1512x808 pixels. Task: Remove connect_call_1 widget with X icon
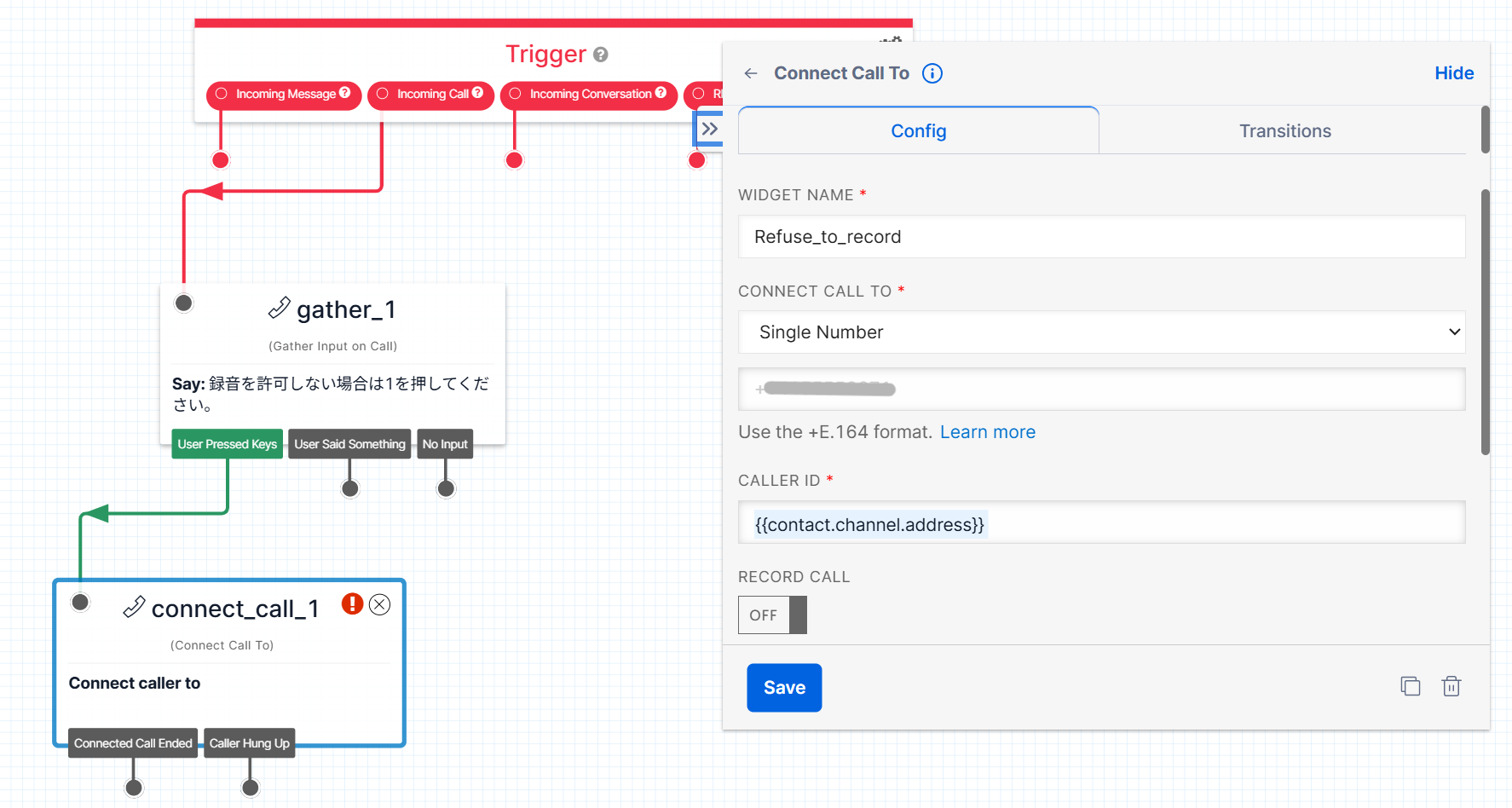point(380,604)
